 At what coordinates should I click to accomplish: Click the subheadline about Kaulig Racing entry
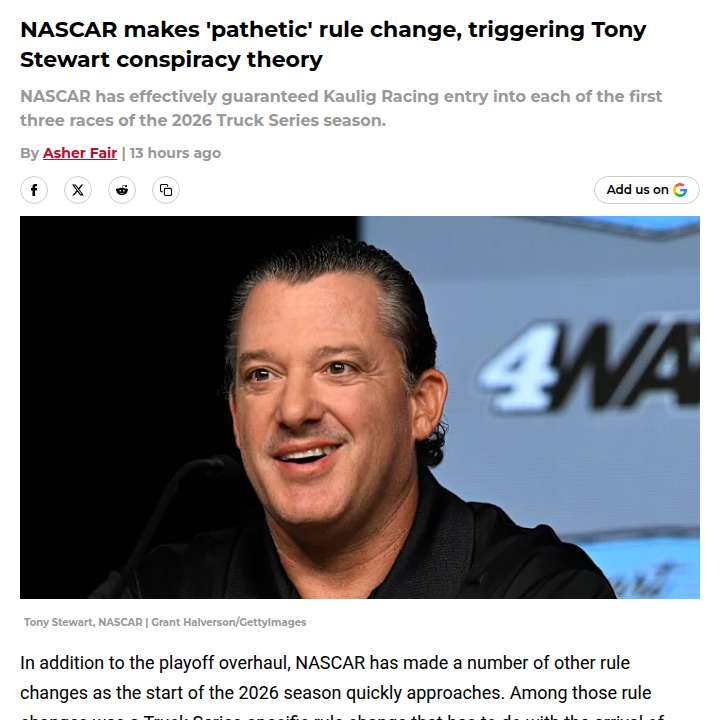[341, 108]
